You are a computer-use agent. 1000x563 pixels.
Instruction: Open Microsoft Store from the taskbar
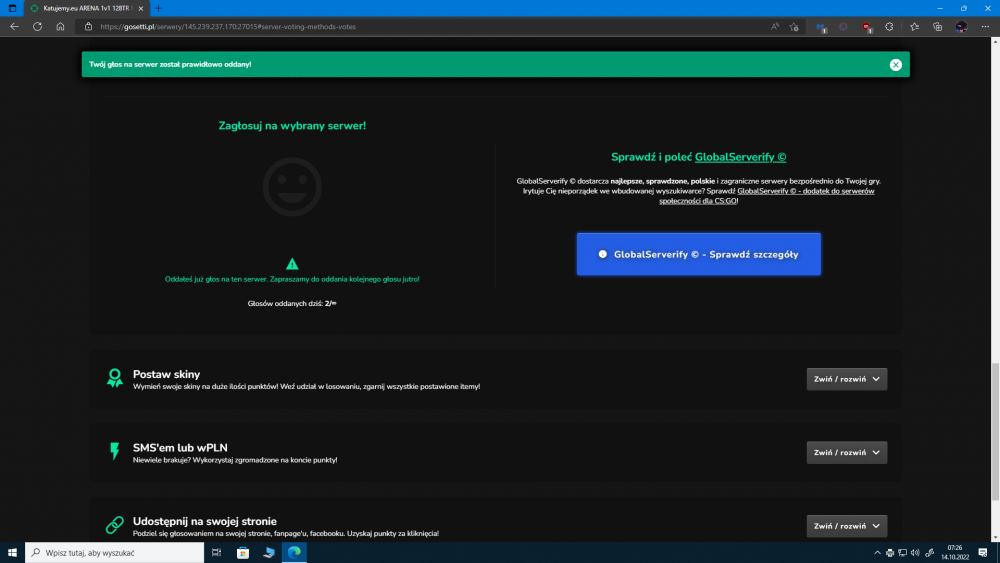(x=243, y=553)
